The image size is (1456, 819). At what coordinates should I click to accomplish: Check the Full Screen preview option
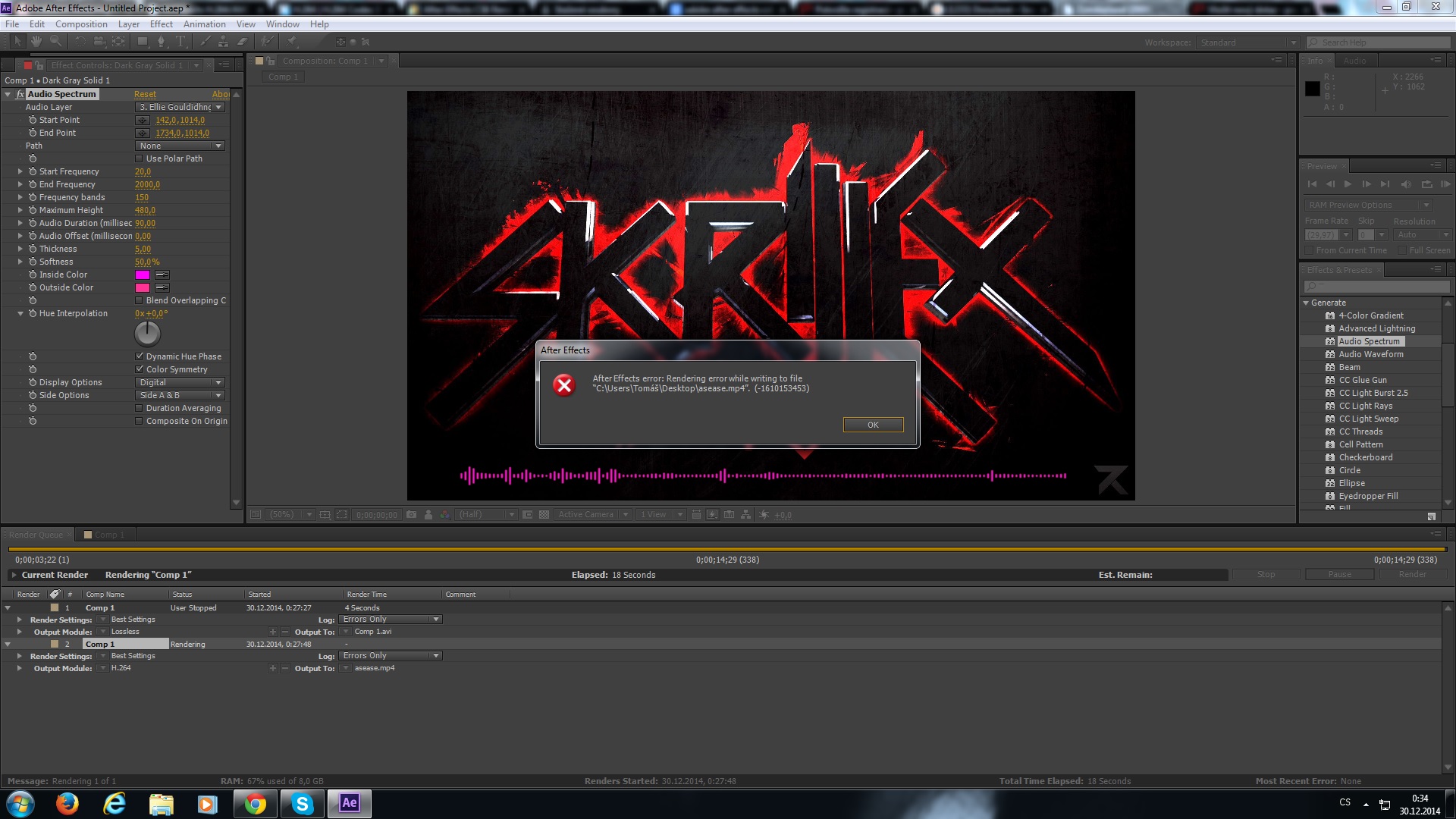point(1402,250)
